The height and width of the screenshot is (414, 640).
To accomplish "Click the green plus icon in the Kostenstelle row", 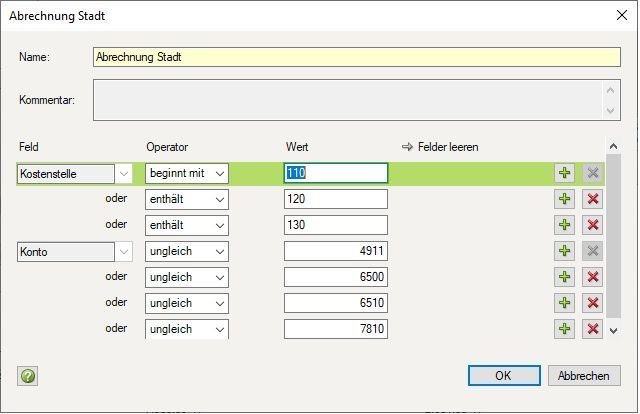I will [566, 173].
